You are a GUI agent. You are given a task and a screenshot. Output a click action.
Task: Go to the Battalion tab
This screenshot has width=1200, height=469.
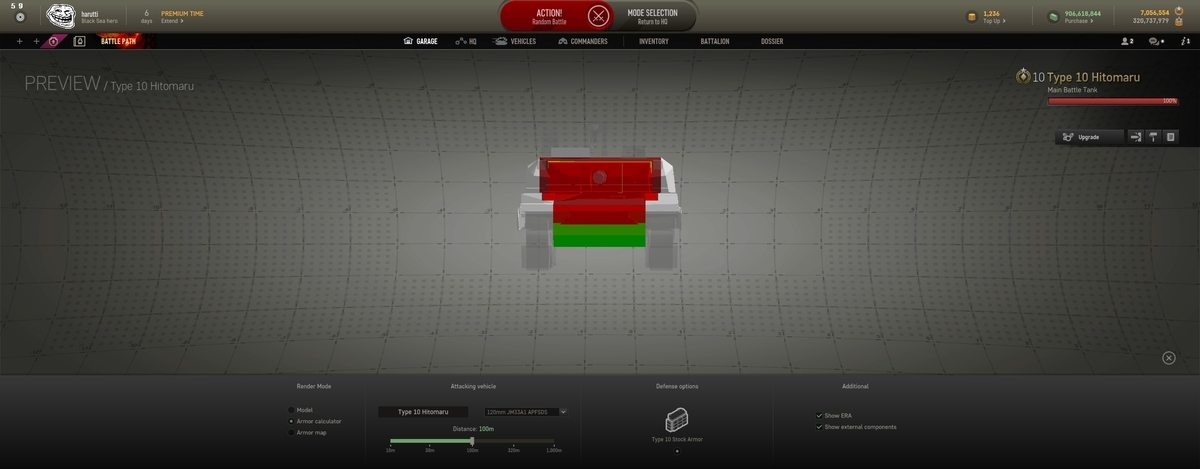[715, 42]
